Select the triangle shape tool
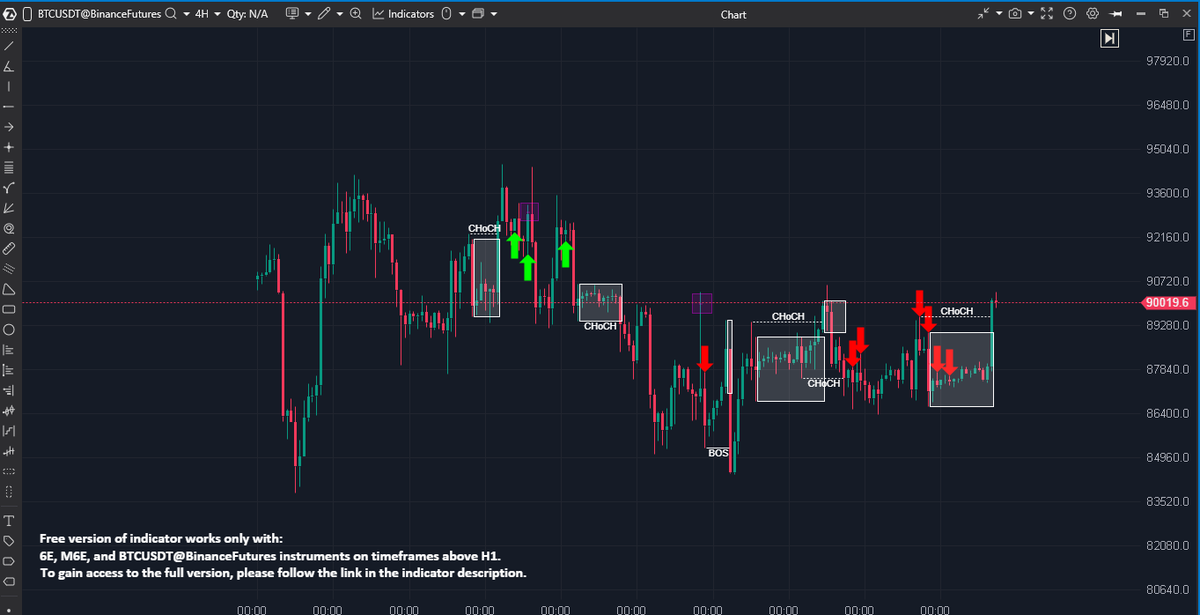Image resolution: width=1200 pixels, height=615 pixels. pyautogui.click(x=9, y=289)
